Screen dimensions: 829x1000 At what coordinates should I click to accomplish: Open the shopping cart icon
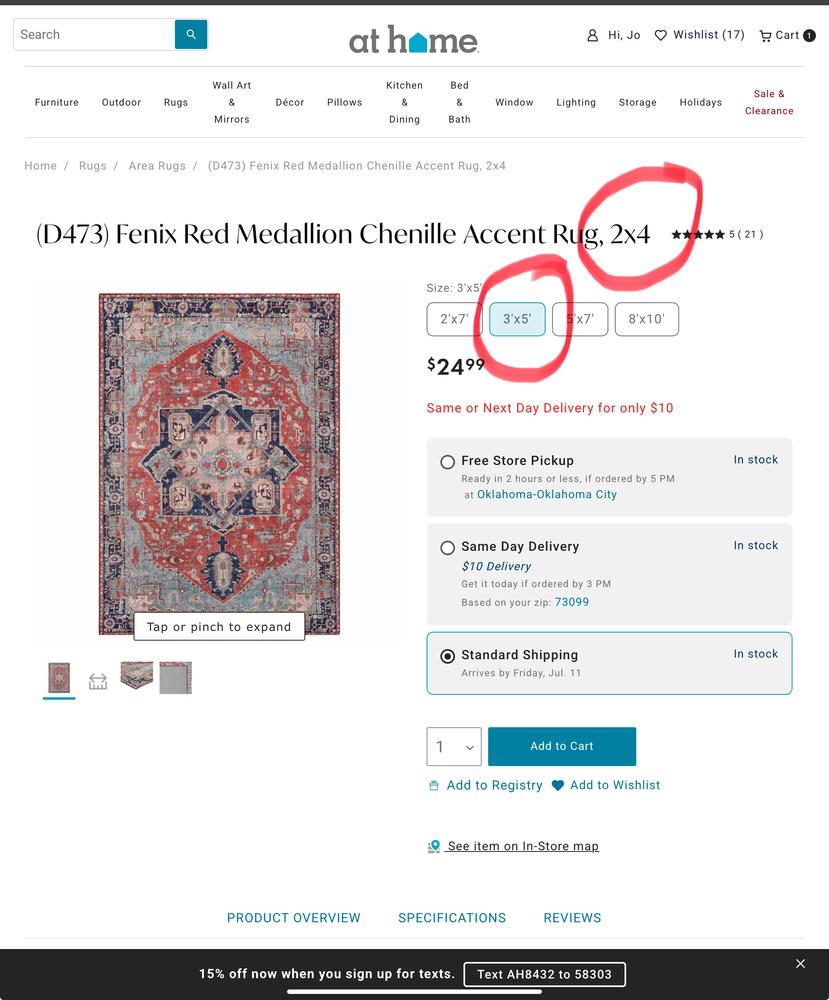(x=765, y=36)
